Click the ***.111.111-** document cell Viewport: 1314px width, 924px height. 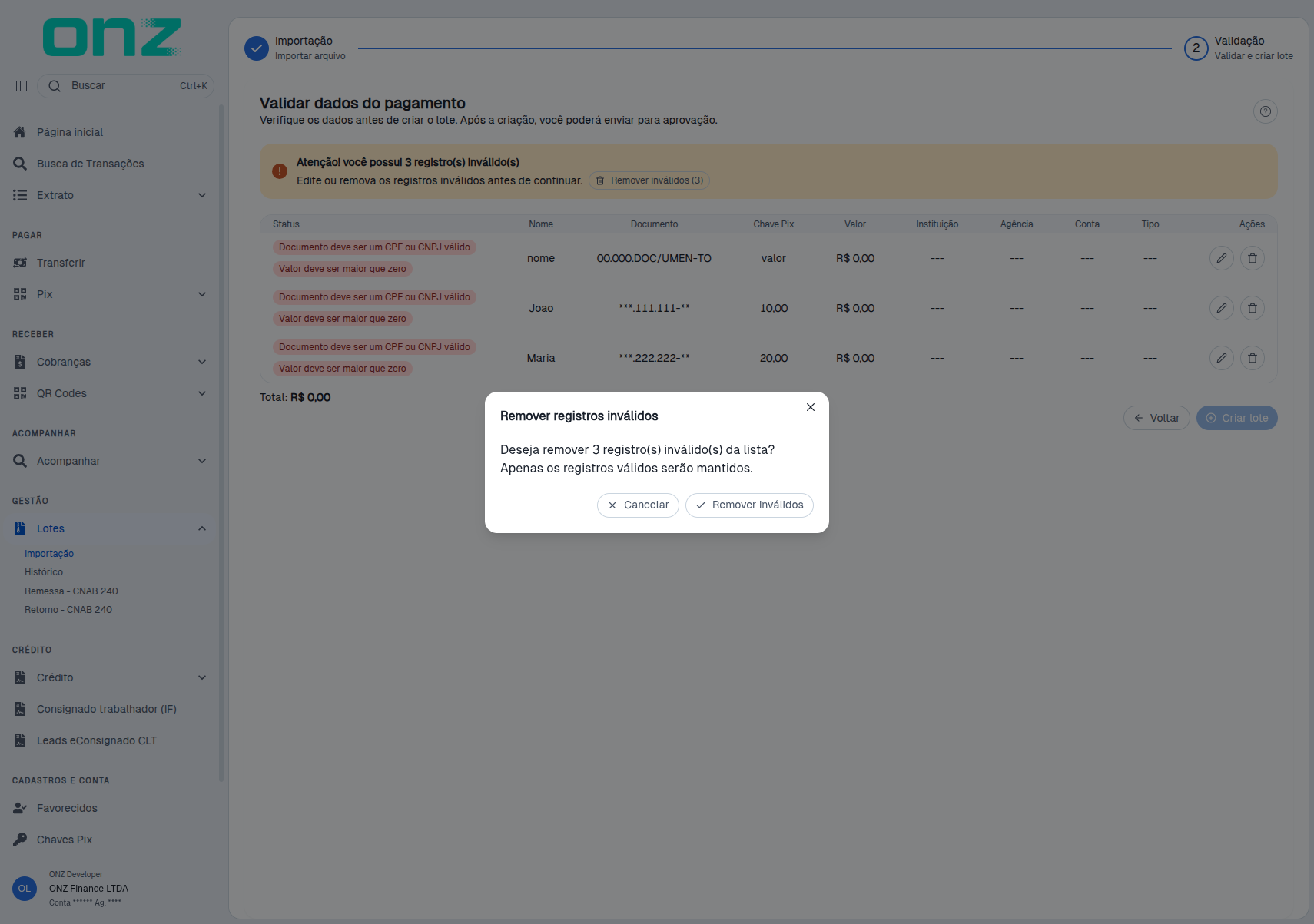pyautogui.click(x=654, y=308)
